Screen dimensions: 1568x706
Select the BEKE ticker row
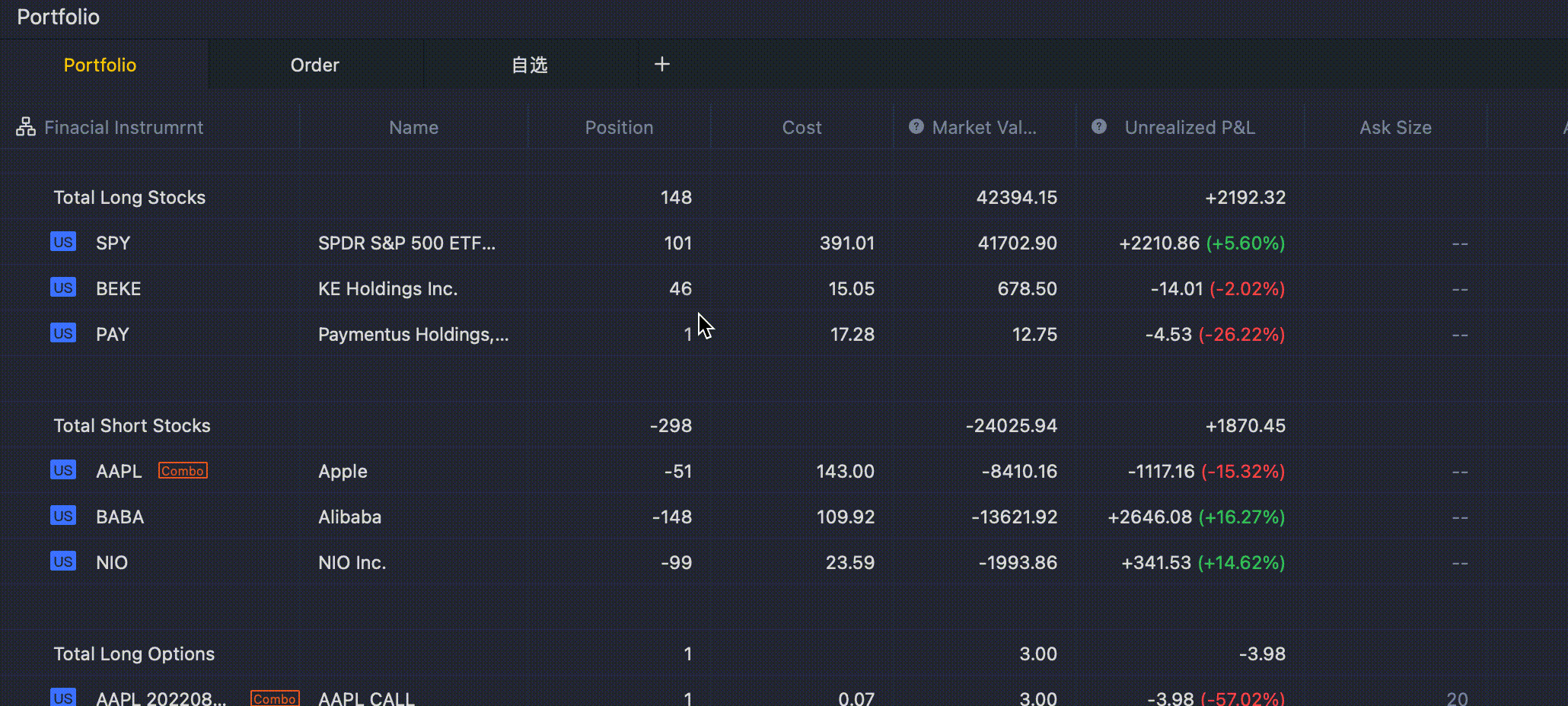(x=118, y=288)
